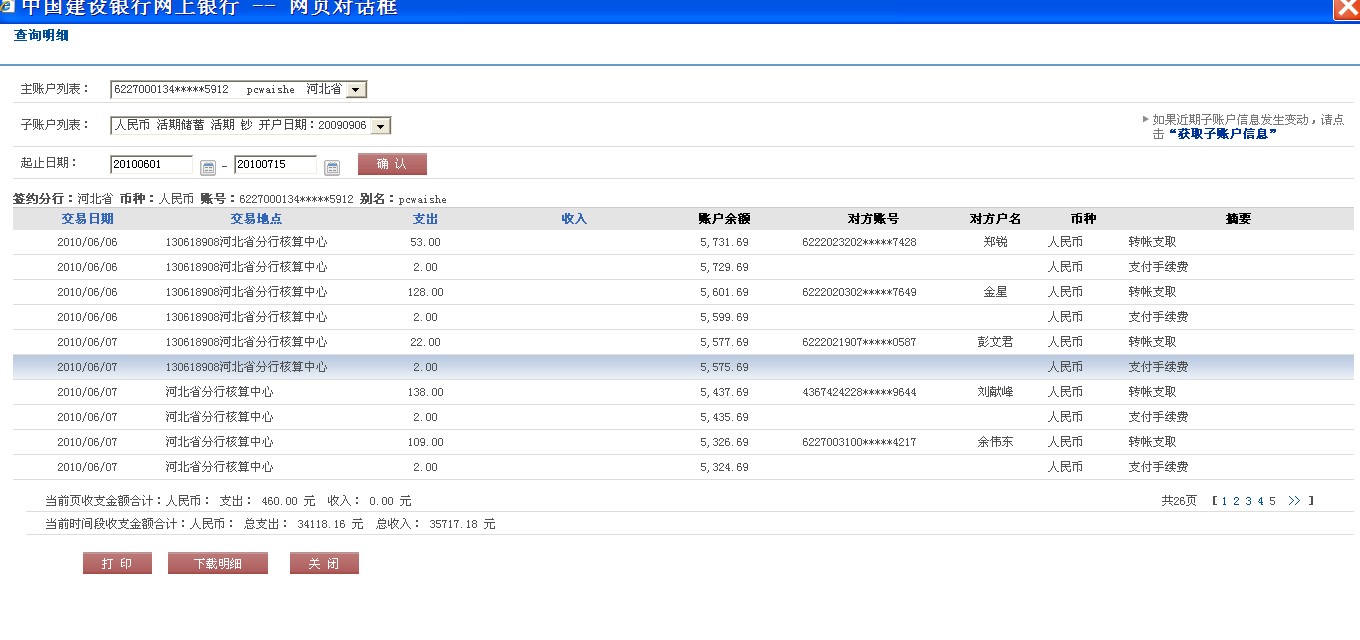Sort by transaction date (交易日期) header

point(87,219)
